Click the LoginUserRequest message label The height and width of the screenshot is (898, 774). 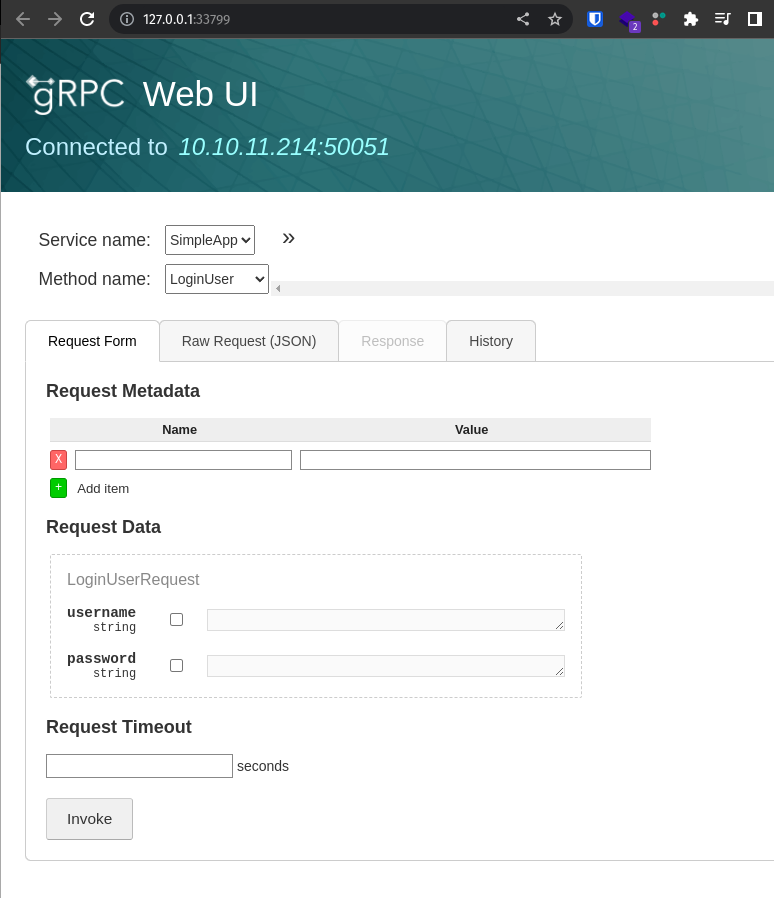[x=133, y=580]
